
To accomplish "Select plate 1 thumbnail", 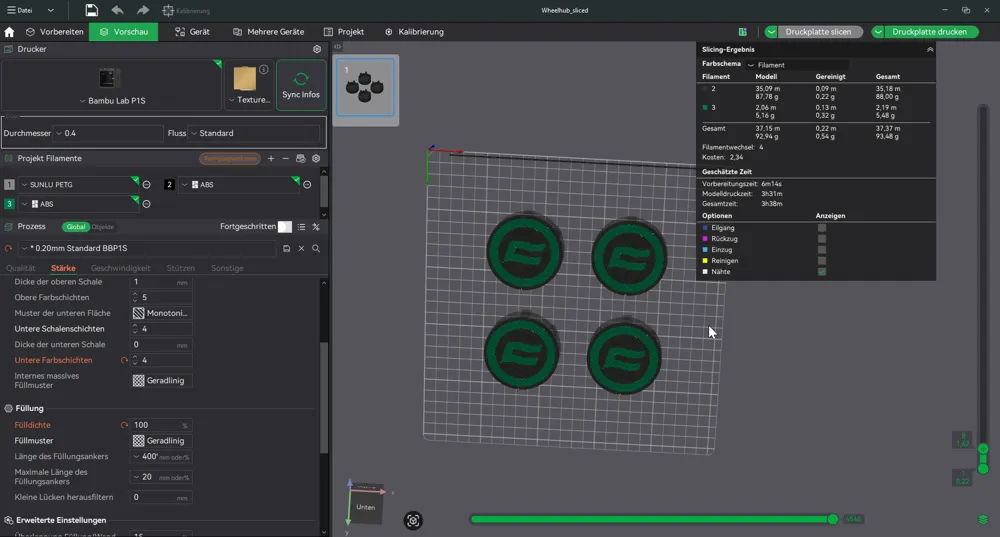I will (365, 87).
